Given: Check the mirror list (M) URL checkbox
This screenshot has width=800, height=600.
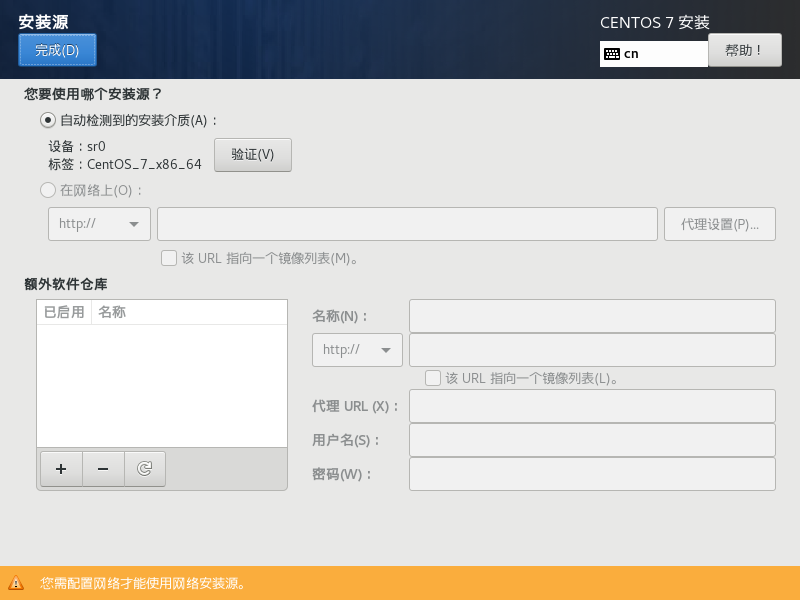Looking at the screenshot, I should coord(169,258).
